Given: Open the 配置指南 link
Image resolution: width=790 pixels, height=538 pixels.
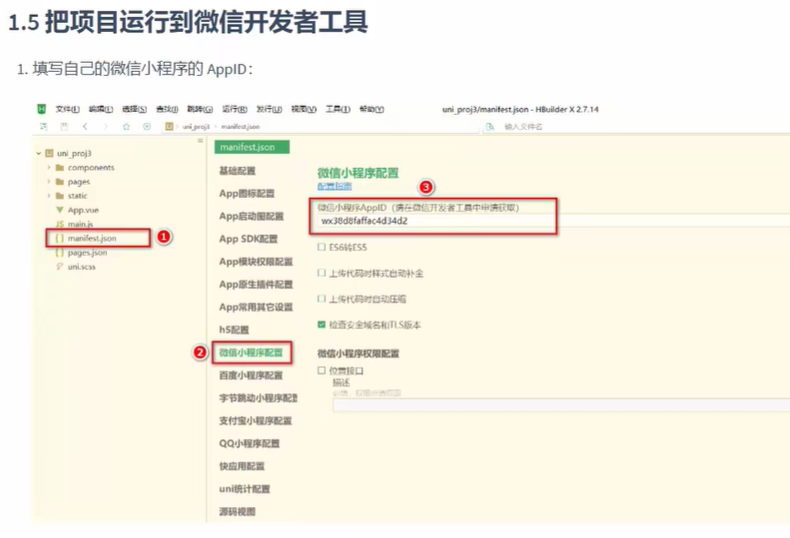Looking at the screenshot, I should pos(335,186).
